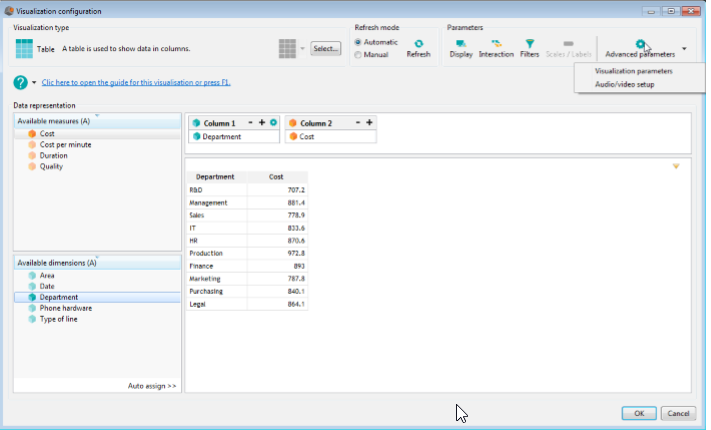The width and height of the screenshot is (711, 430).
Task: Click the Legal row in preview table
Action: point(247,304)
